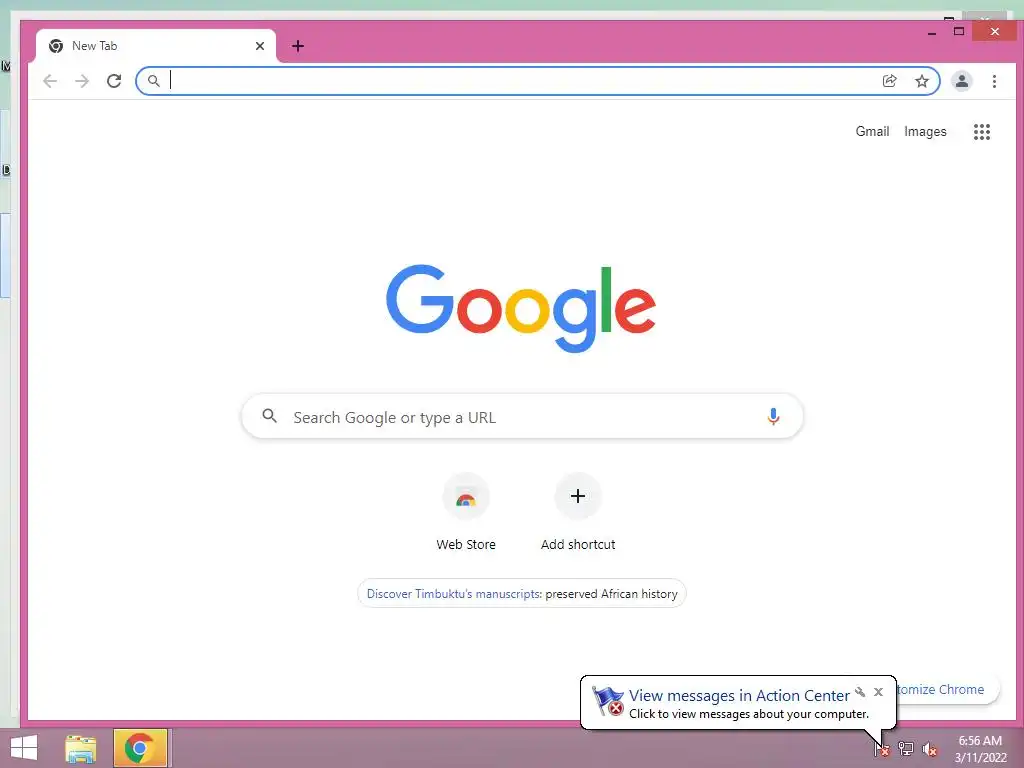This screenshot has height=768, width=1024.
Task: Click the share page icon in address bar
Action: [889, 81]
